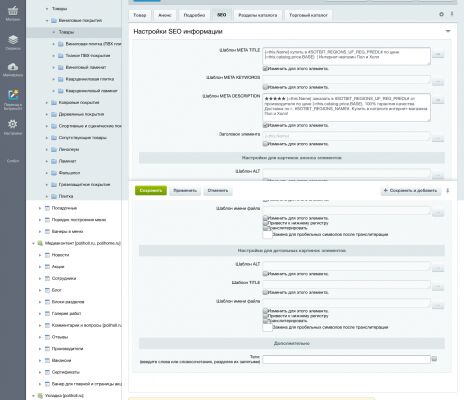Viewport: 464px width, 400px height.
Task: Toggle 'Изменить для этого элемента' under META KEYWORDS
Action: 265,87
